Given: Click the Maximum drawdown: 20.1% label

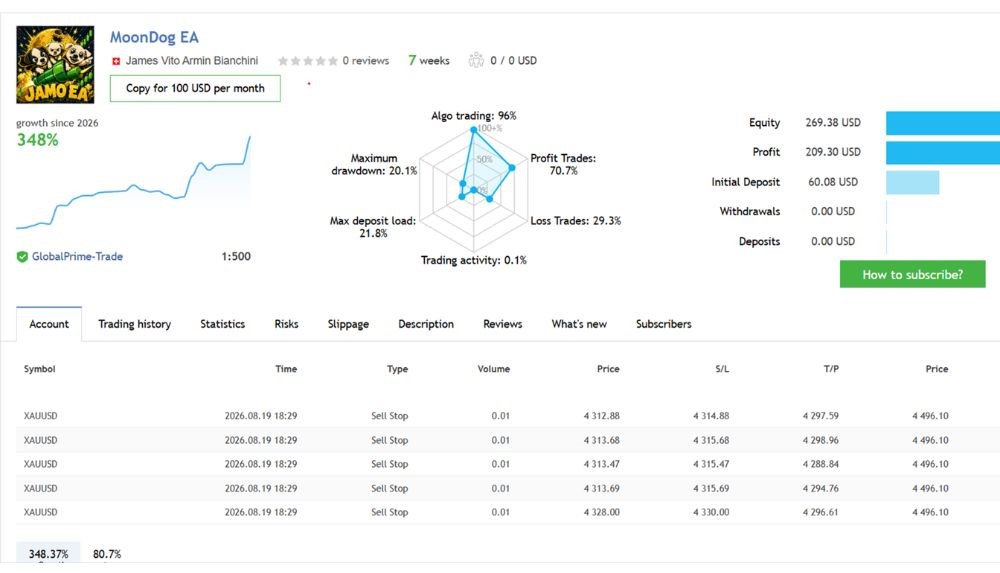Looking at the screenshot, I should click(x=374, y=164).
